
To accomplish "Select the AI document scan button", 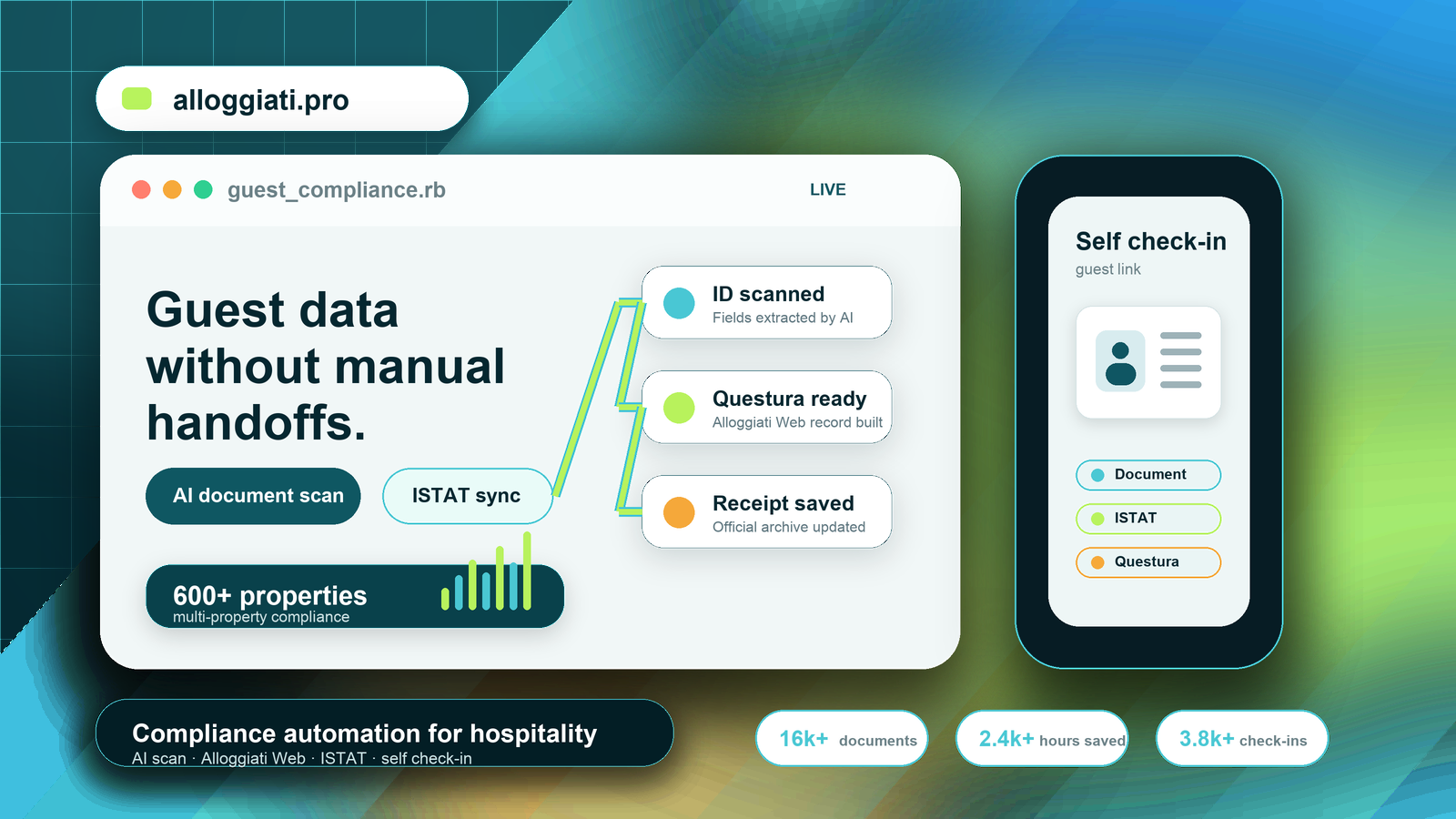I will pyautogui.click(x=253, y=496).
